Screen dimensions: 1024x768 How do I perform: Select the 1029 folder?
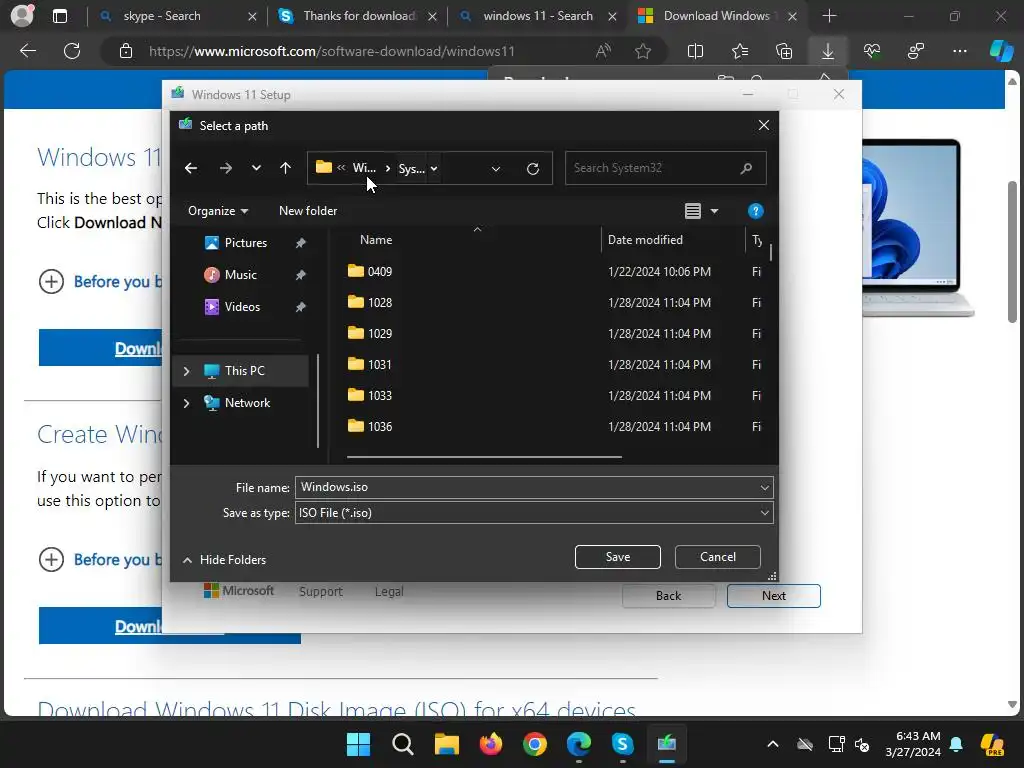[379, 334]
